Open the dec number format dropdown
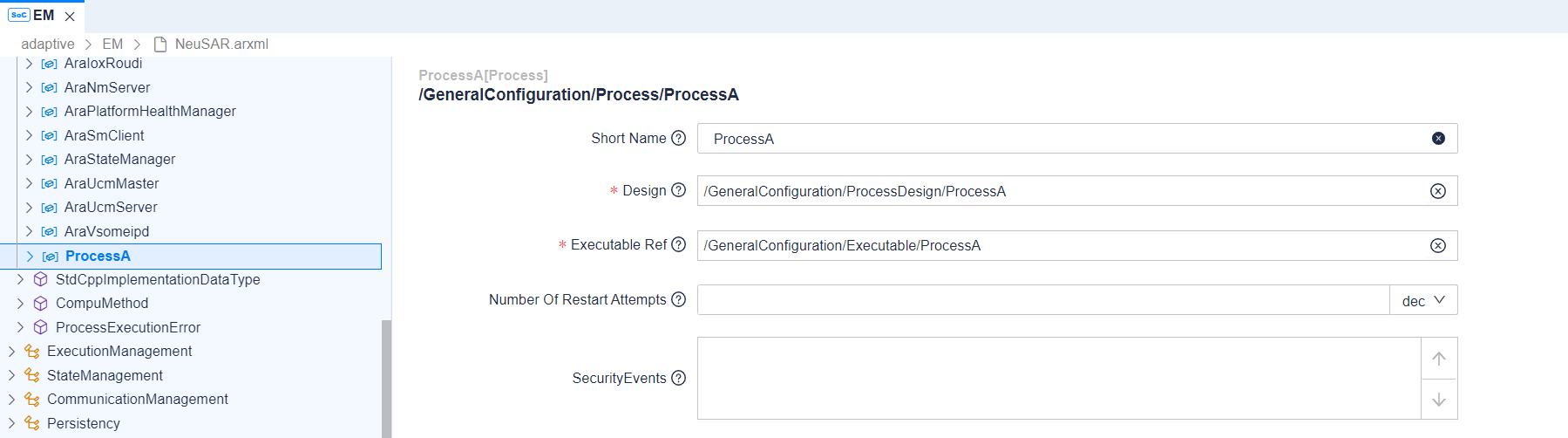1568x438 pixels. (1423, 300)
